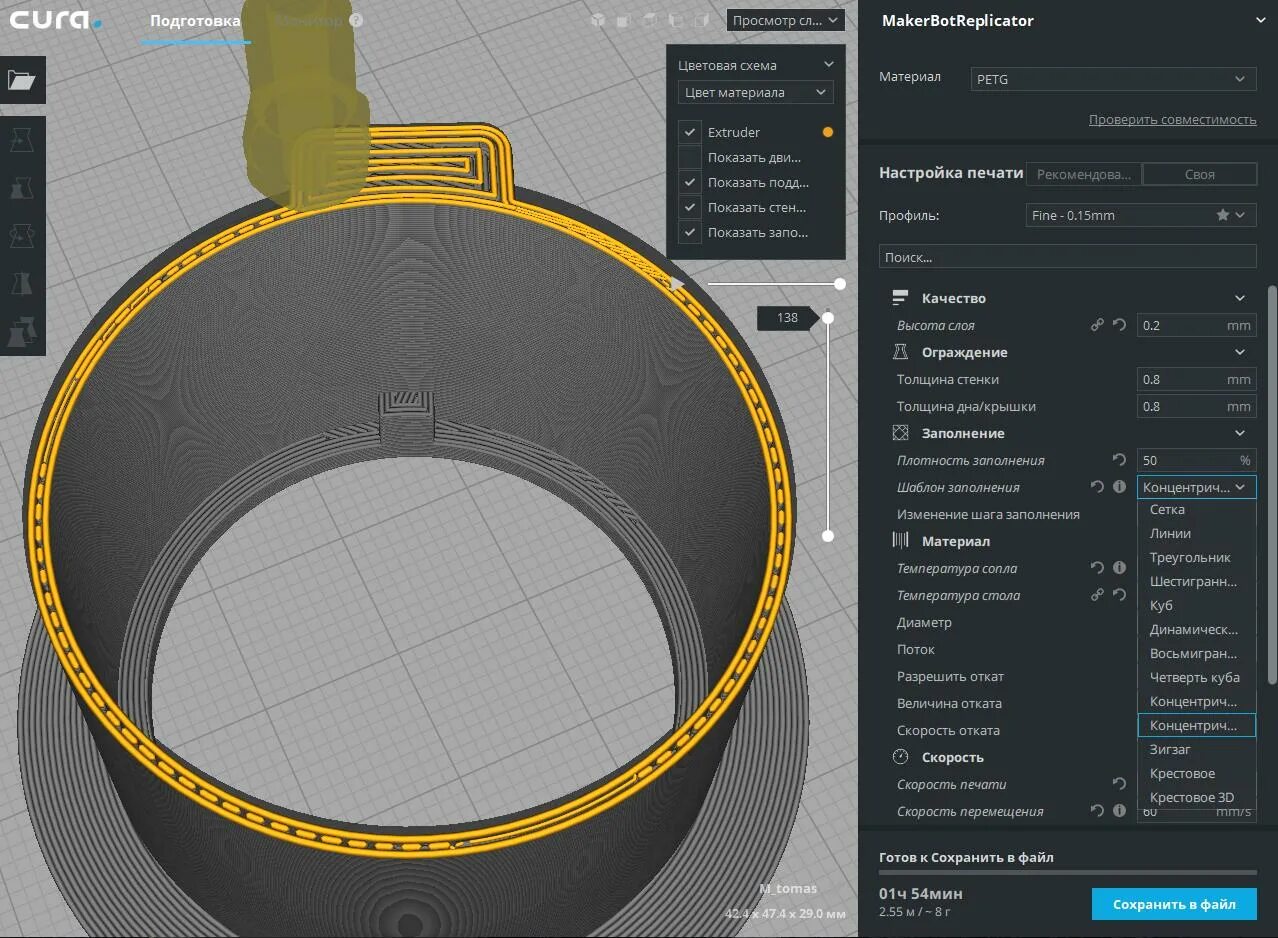Reset Шаблон заполнения with its undo arrow
This screenshot has height=938, width=1278.
tap(1097, 487)
